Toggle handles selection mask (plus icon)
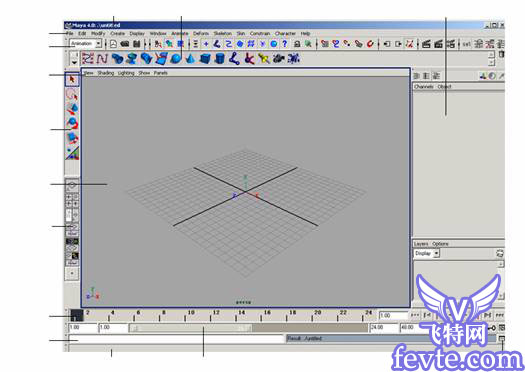 206,44
